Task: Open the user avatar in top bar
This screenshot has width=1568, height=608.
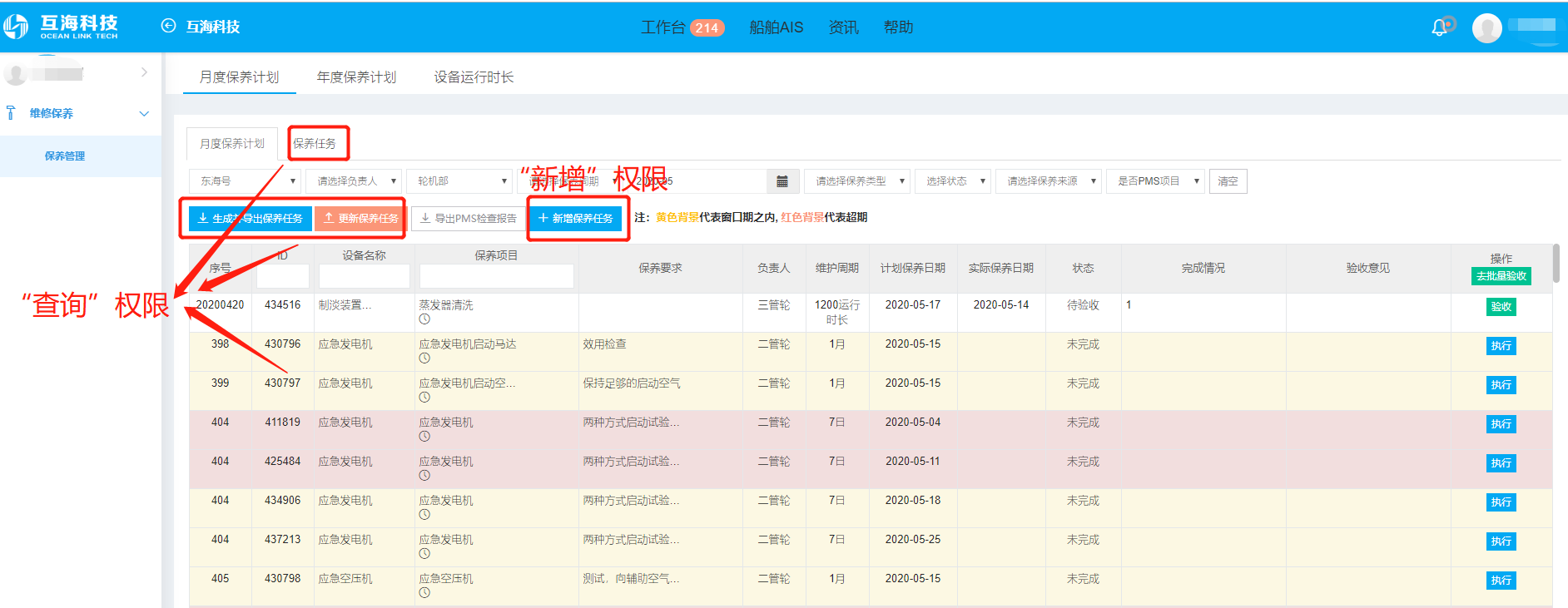Action: [x=1486, y=27]
